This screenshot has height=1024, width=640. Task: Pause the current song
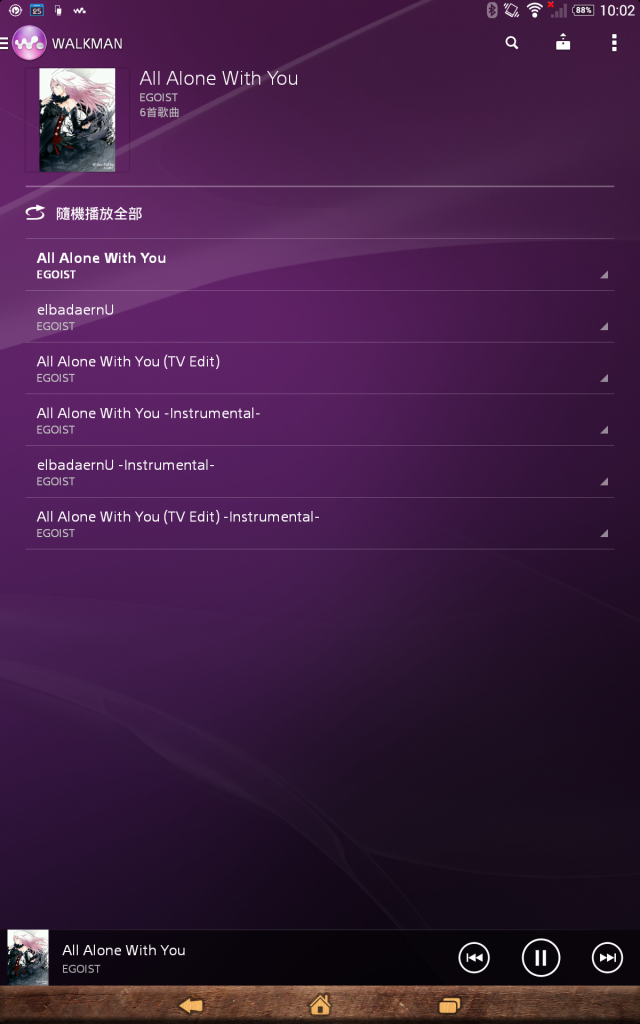tap(541, 957)
